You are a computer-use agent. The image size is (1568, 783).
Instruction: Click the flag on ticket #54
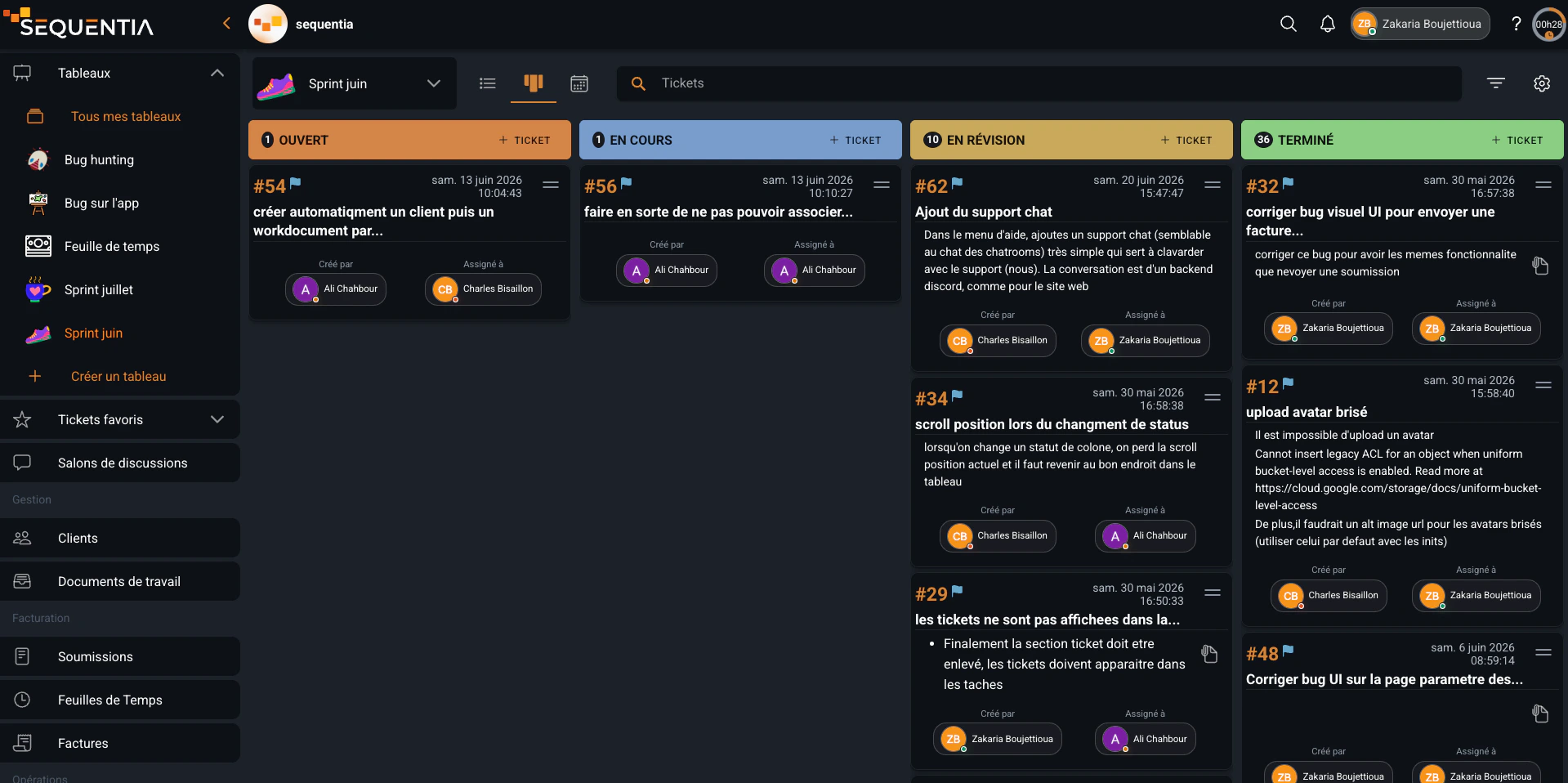tap(296, 183)
